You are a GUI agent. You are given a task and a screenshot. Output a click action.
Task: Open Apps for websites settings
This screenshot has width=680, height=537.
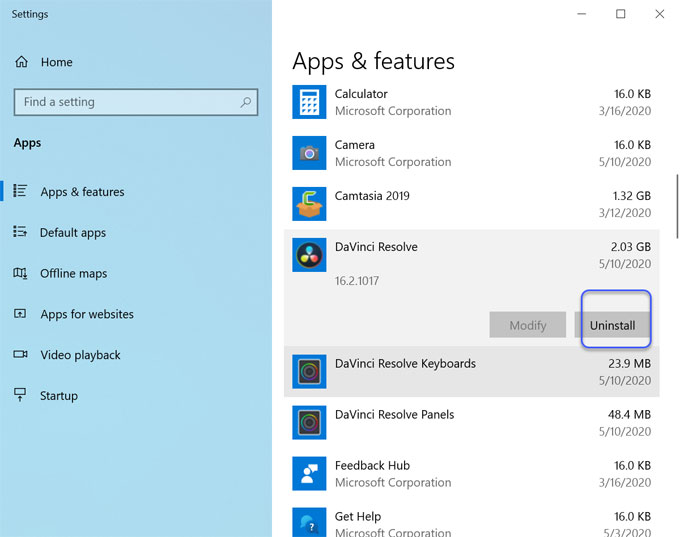pyautogui.click(x=87, y=314)
